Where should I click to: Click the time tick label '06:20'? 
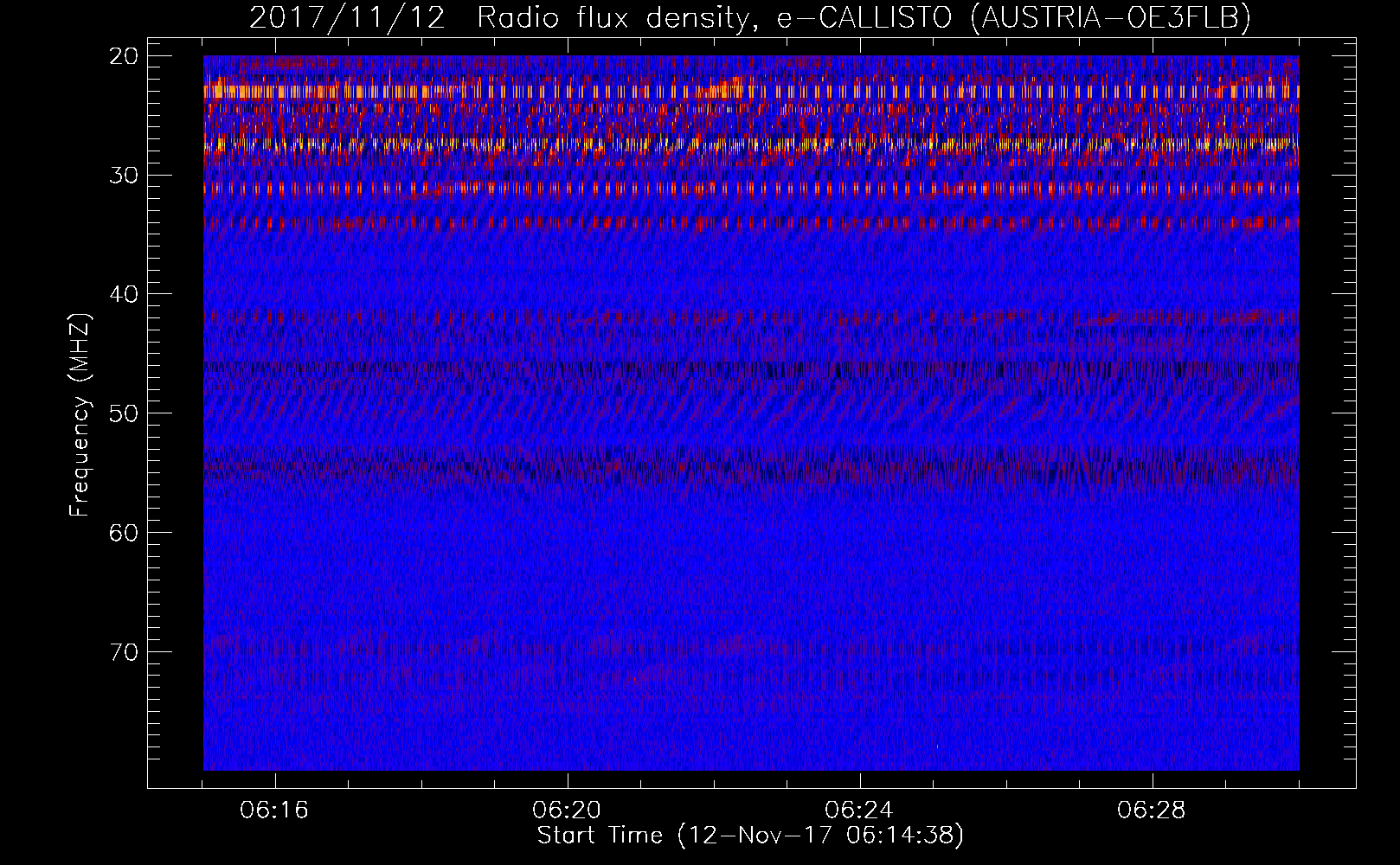[x=567, y=811]
